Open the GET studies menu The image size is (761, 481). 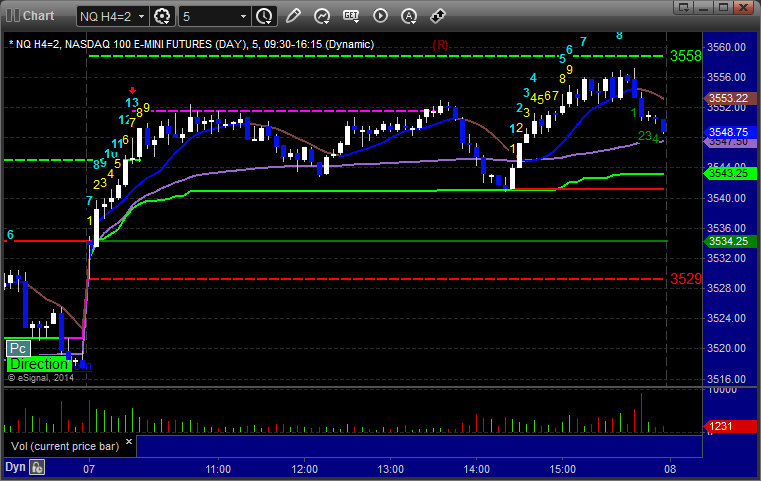pyautogui.click(x=351, y=16)
